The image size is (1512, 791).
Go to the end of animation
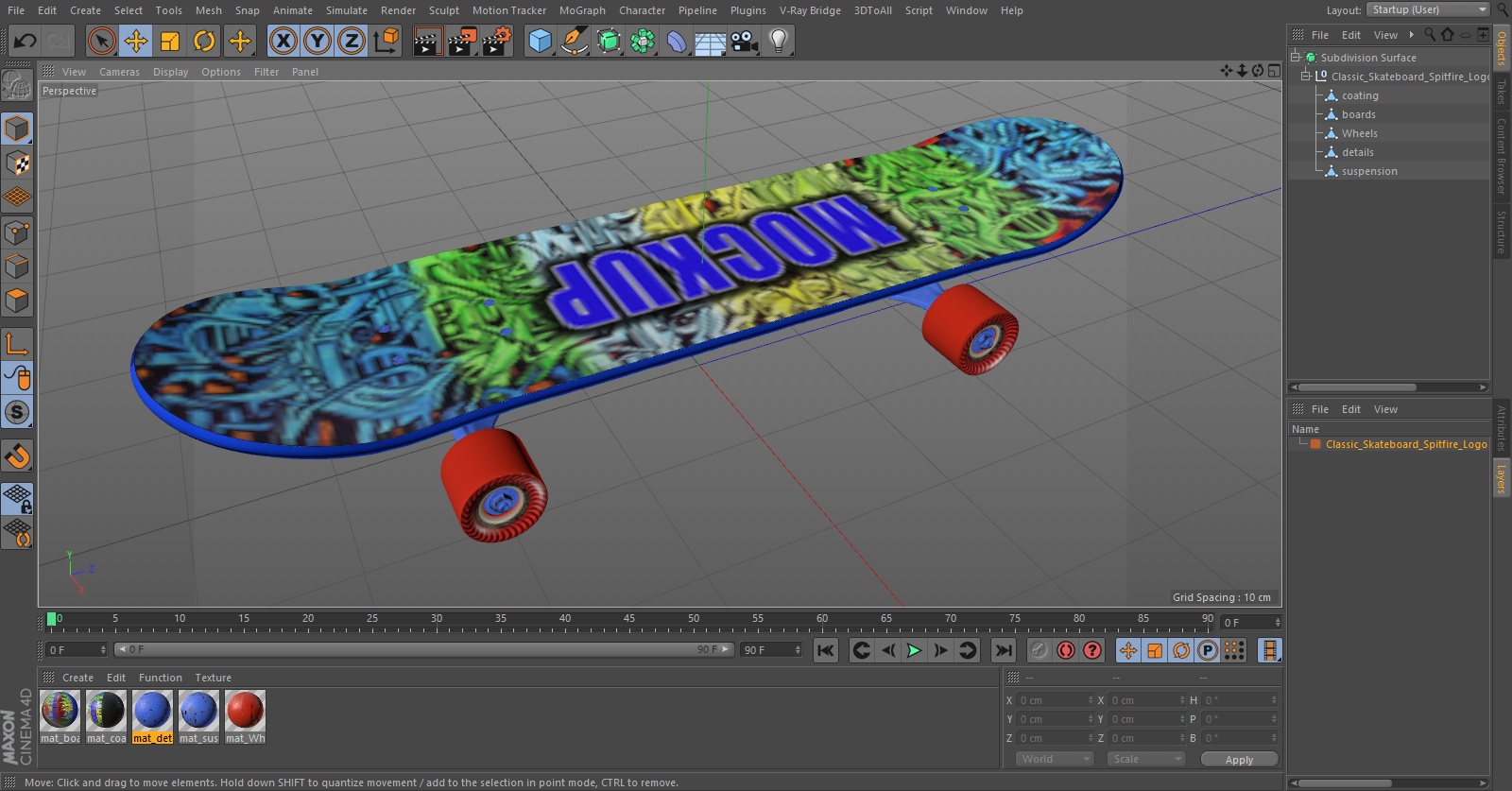[1004, 650]
